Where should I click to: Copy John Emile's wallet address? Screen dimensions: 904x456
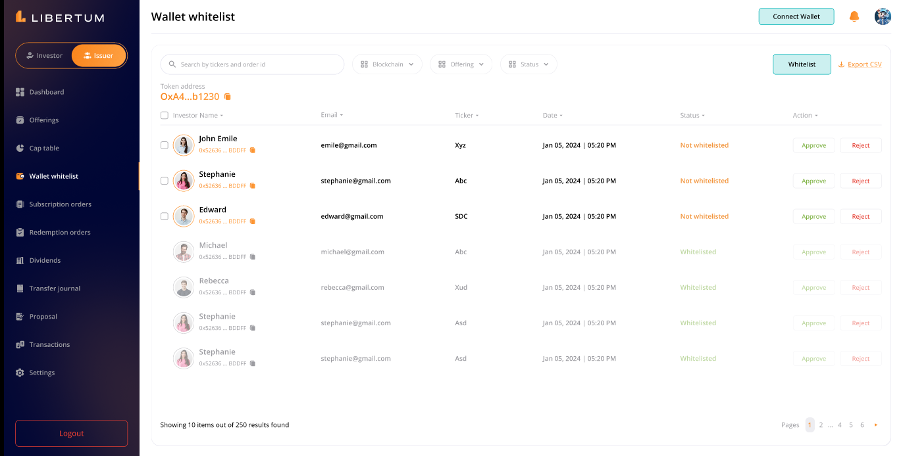(x=253, y=150)
